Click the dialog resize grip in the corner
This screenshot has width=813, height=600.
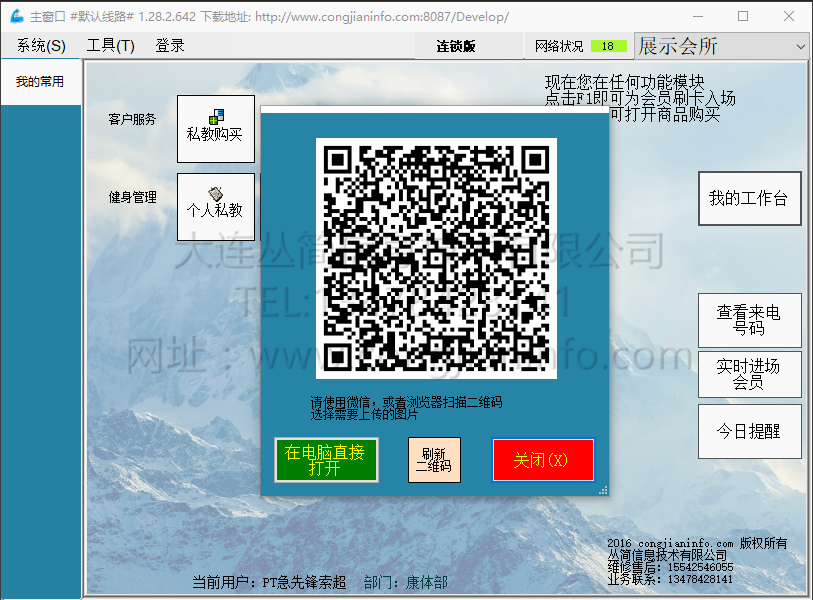pos(603,490)
